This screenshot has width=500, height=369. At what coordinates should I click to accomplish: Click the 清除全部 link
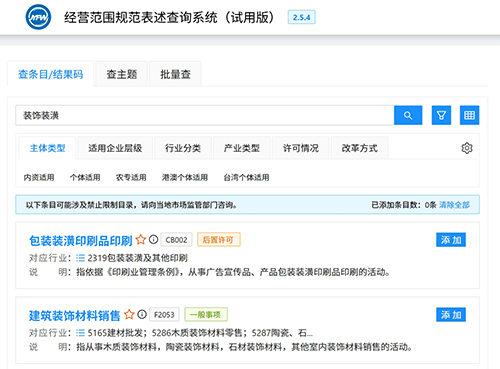point(454,205)
